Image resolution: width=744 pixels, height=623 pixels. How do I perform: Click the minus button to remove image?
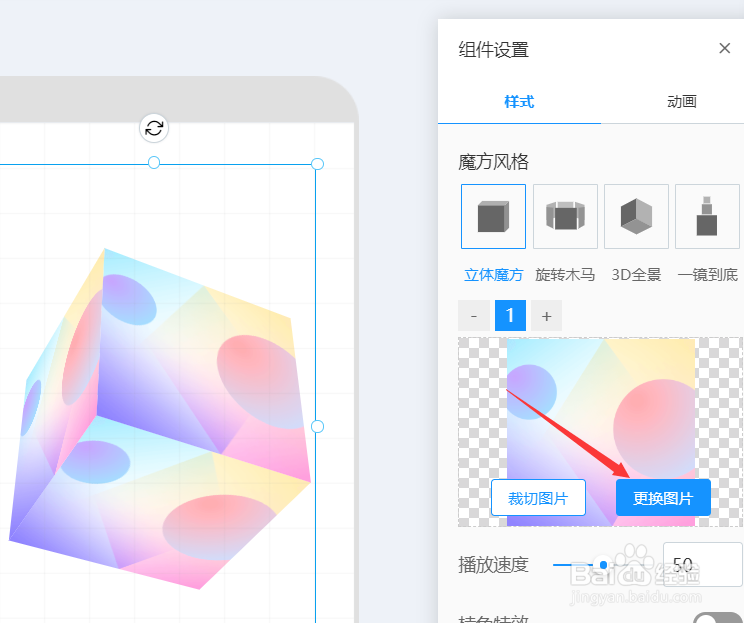[474, 316]
